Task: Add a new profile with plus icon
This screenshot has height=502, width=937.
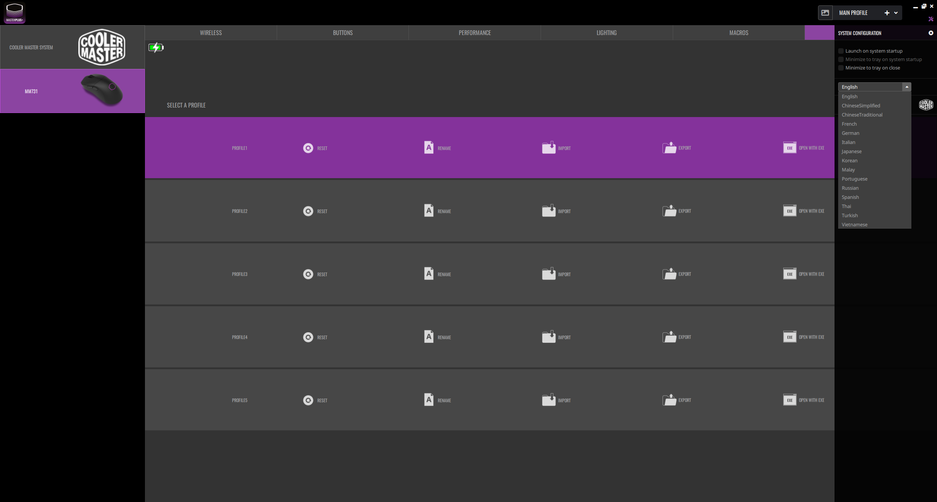Action: (x=887, y=13)
